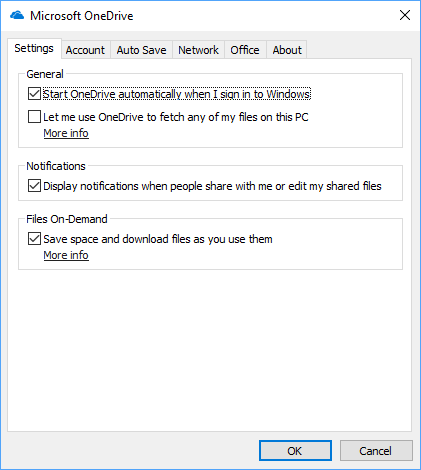
Task: Click the Files On-Demand group heading text
Action: click(x=67, y=219)
